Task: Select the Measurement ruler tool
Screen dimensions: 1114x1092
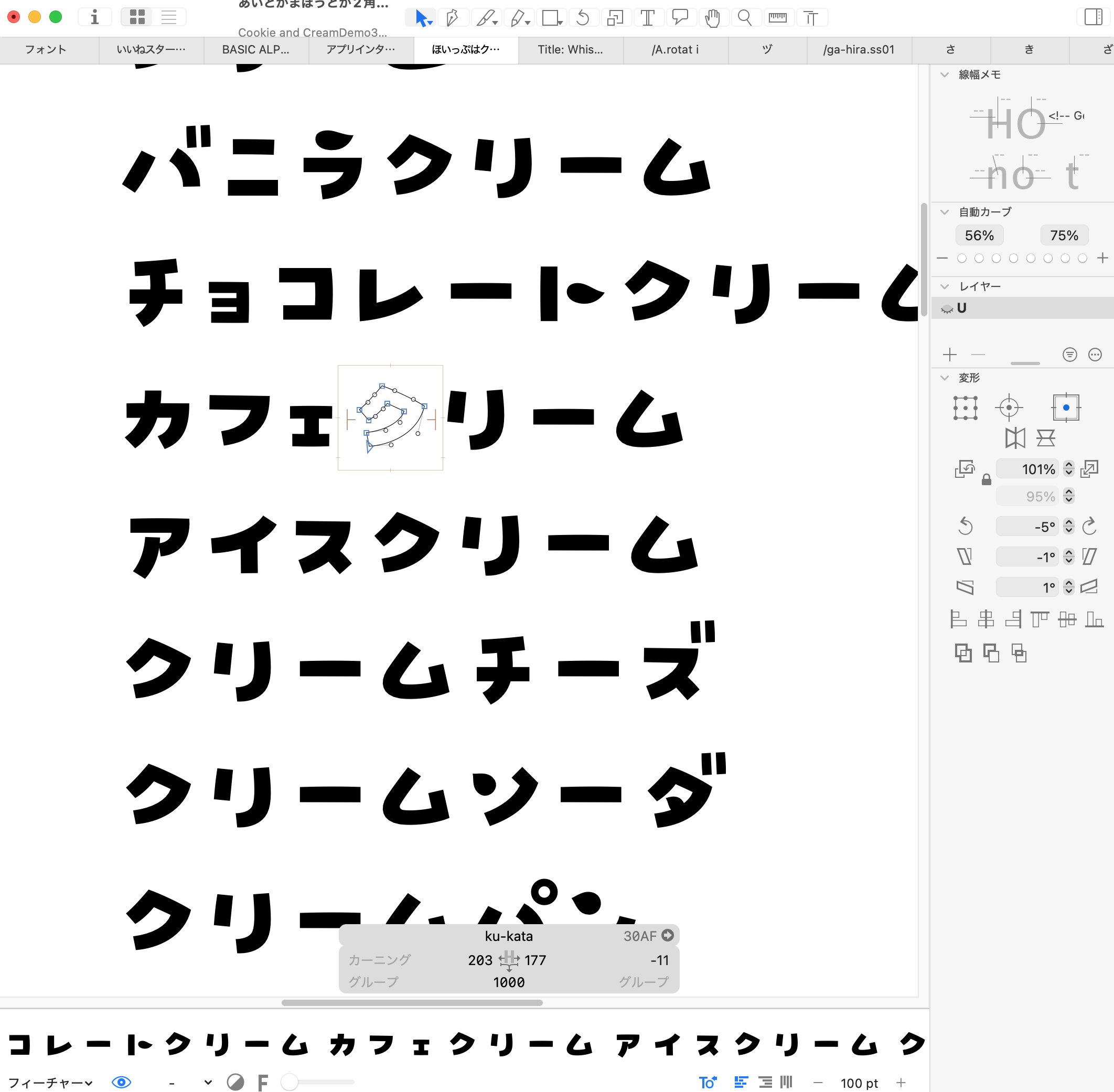Action: (x=777, y=18)
